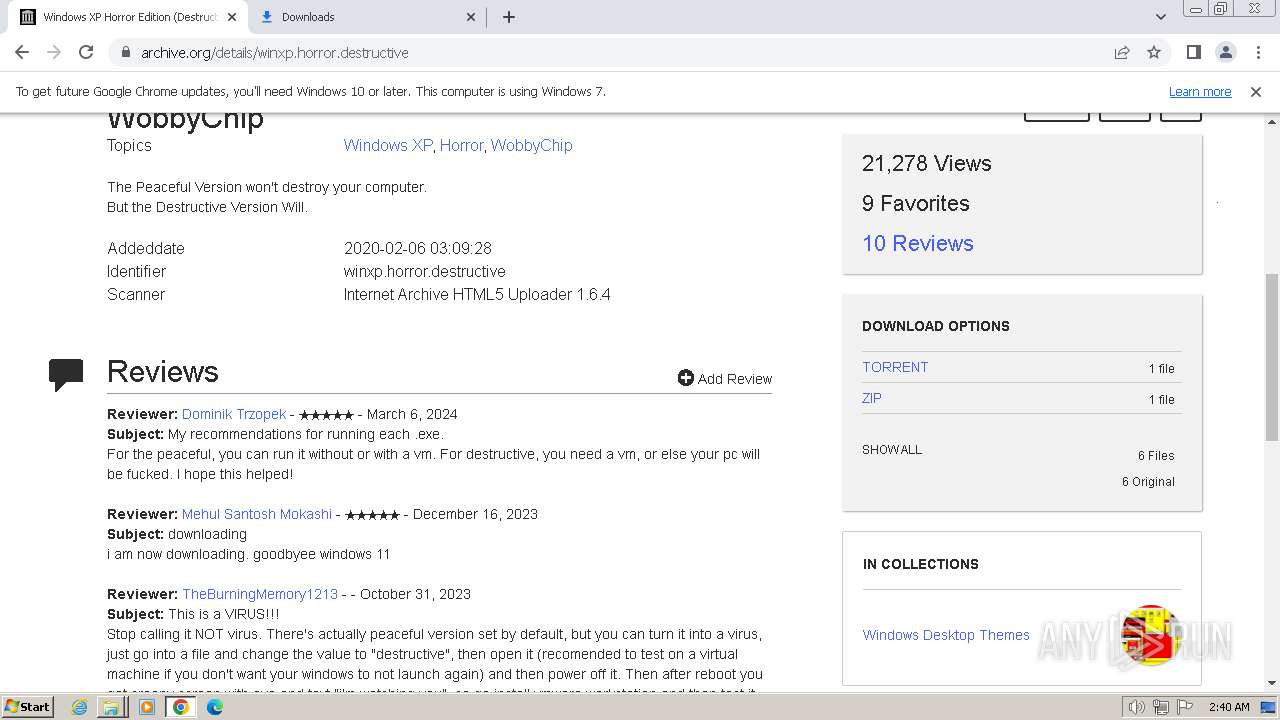1280x720 pixels.
Task: Open Microsoft Edge from the taskbar
Action: (215, 707)
